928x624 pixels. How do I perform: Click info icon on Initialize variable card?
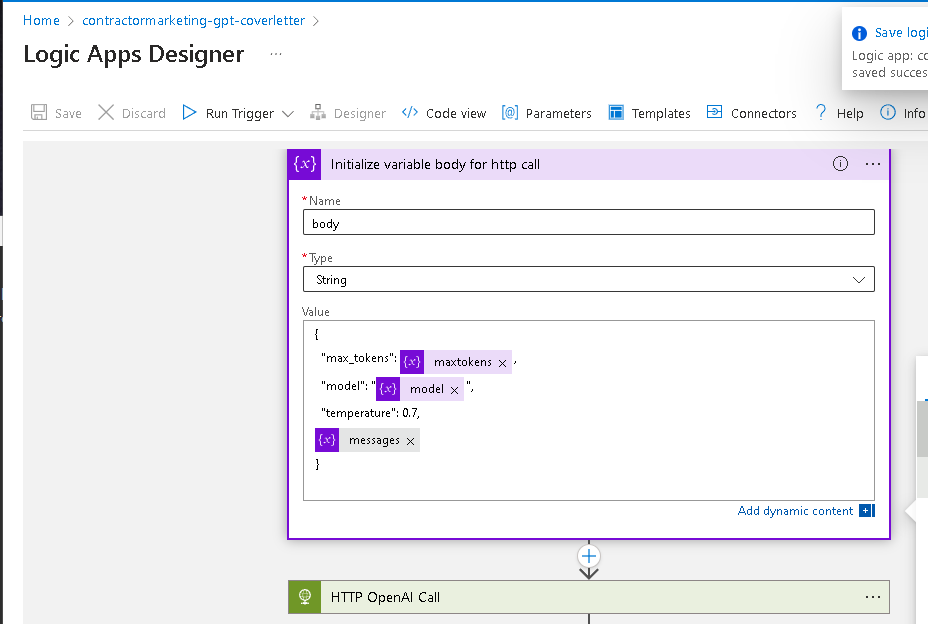(x=840, y=164)
